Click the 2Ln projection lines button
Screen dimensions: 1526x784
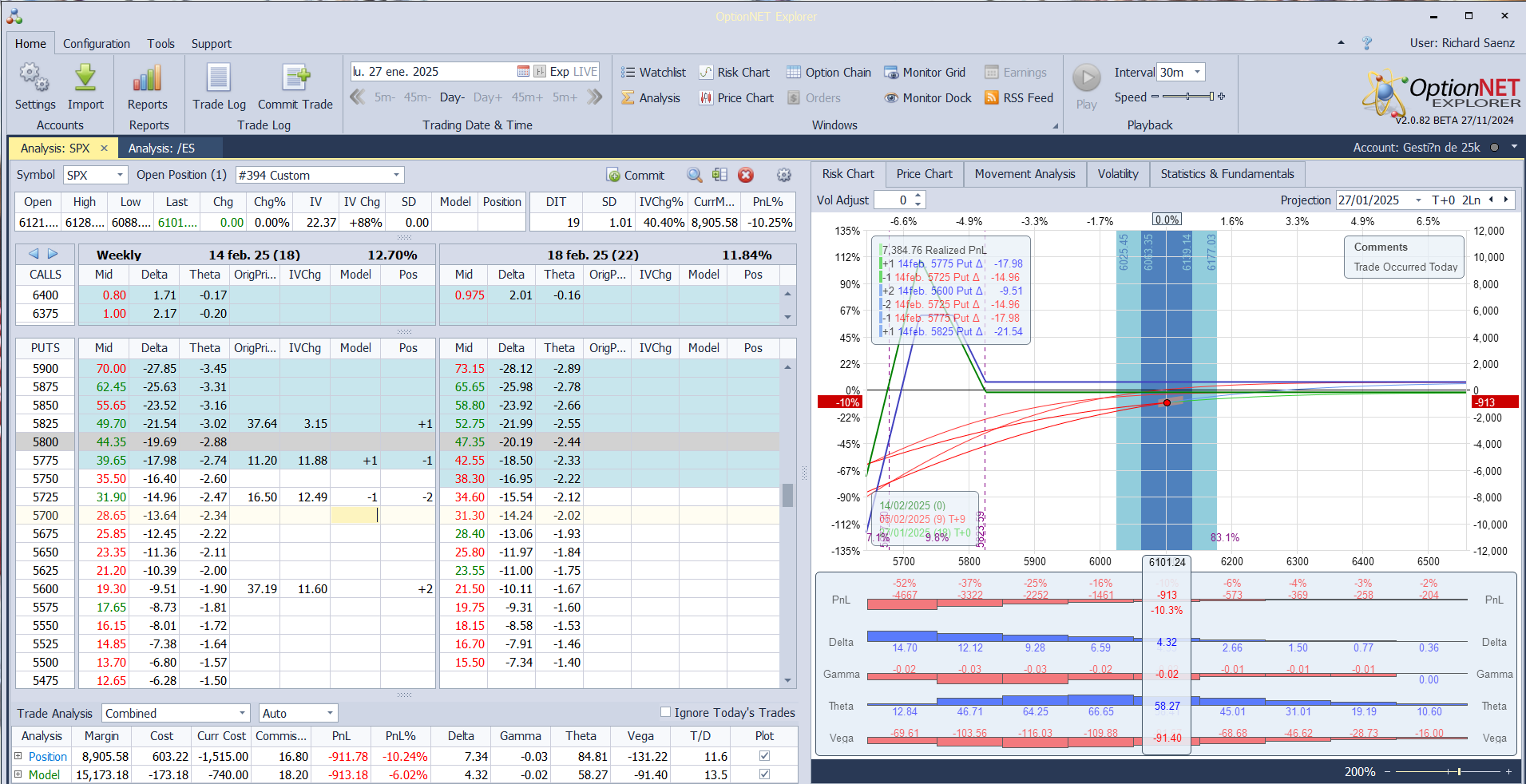tap(1471, 200)
